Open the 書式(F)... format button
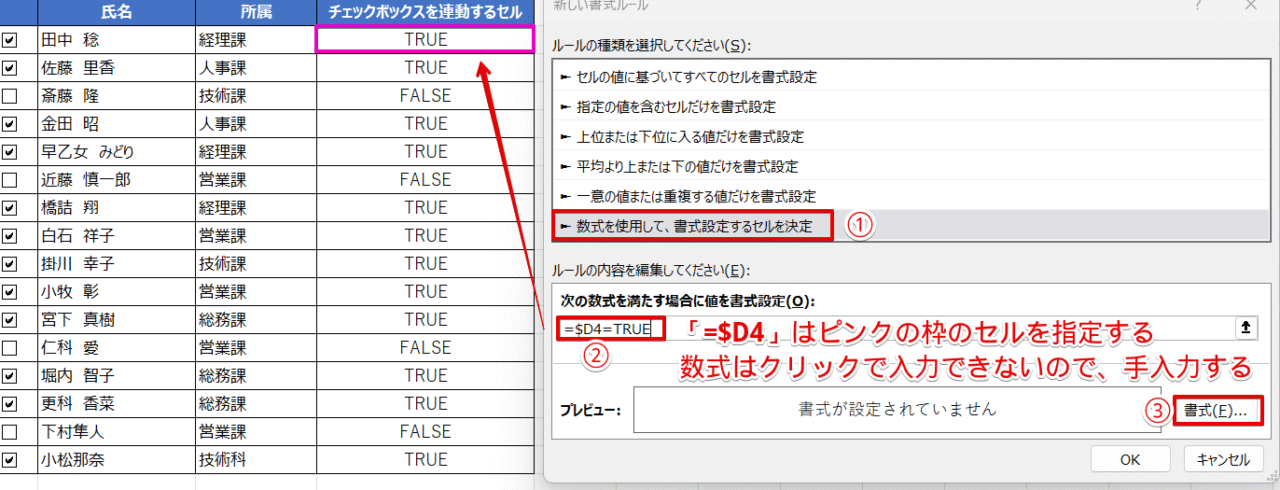 click(x=1216, y=411)
